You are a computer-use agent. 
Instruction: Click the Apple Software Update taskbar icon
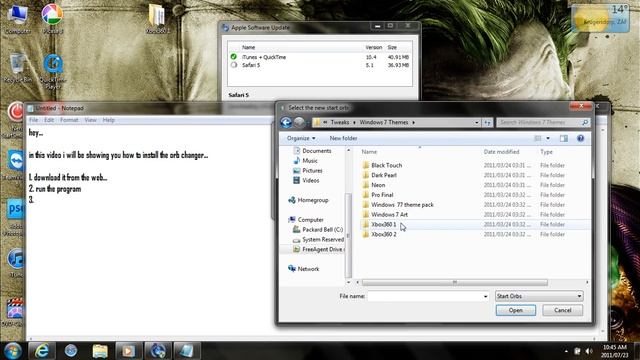(x=158, y=351)
